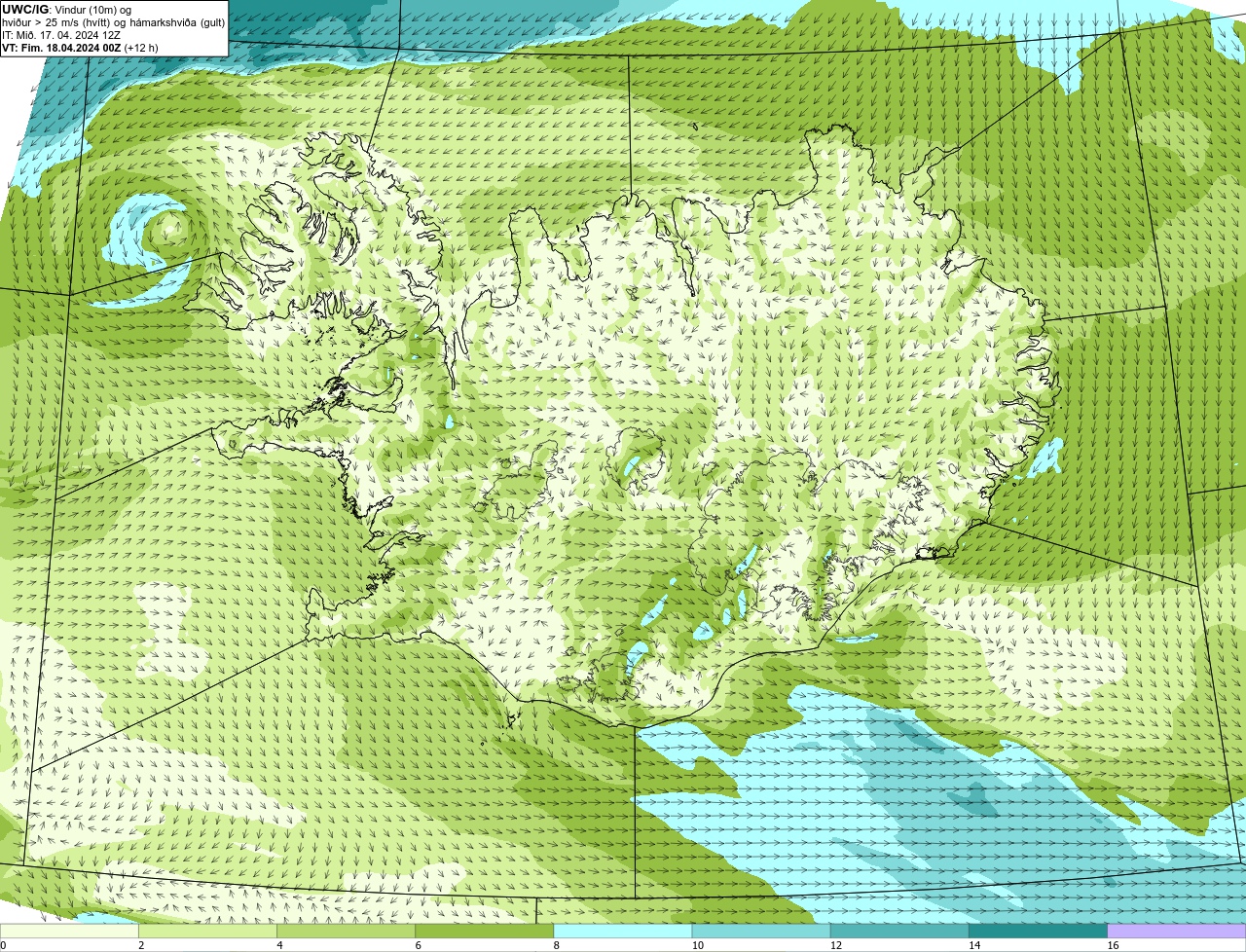Click the 14–16 m/s dark teal legend swatch
Image resolution: width=1246 pixels, height=952 pixels.
click(1039, 932)
